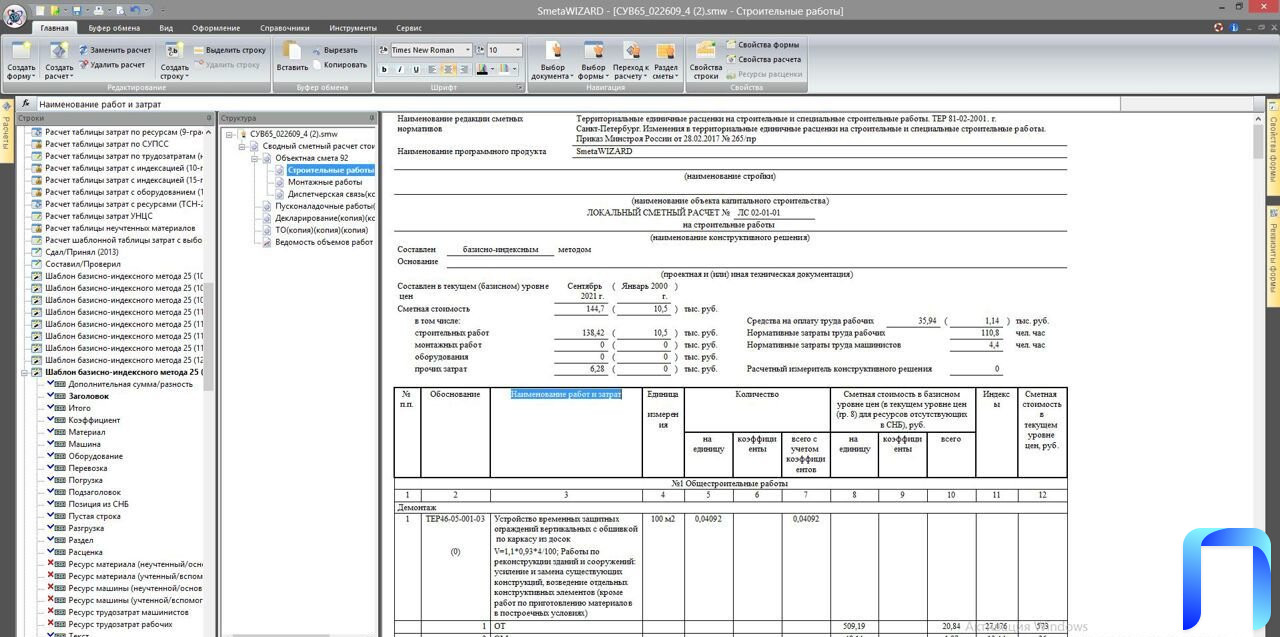Click the Создать строку icon
The height and width of the screenshot is (637, 1280).
click(x=174, y=50)
